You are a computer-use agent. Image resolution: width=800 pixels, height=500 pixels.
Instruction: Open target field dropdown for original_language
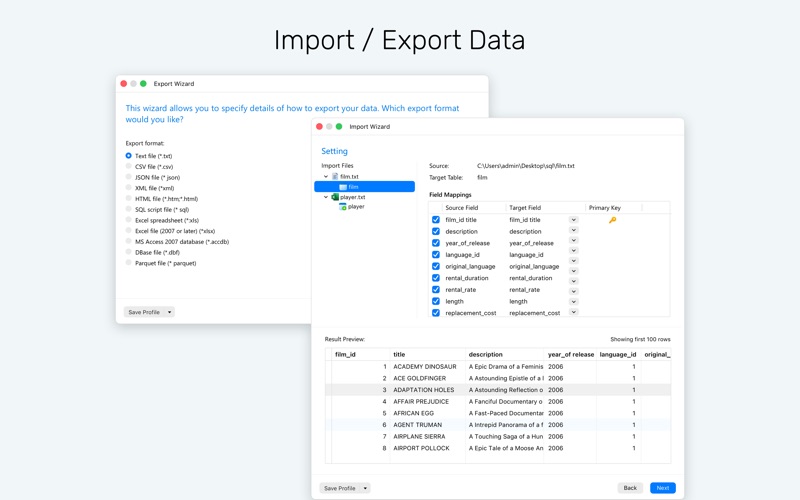tap(573, 261)
